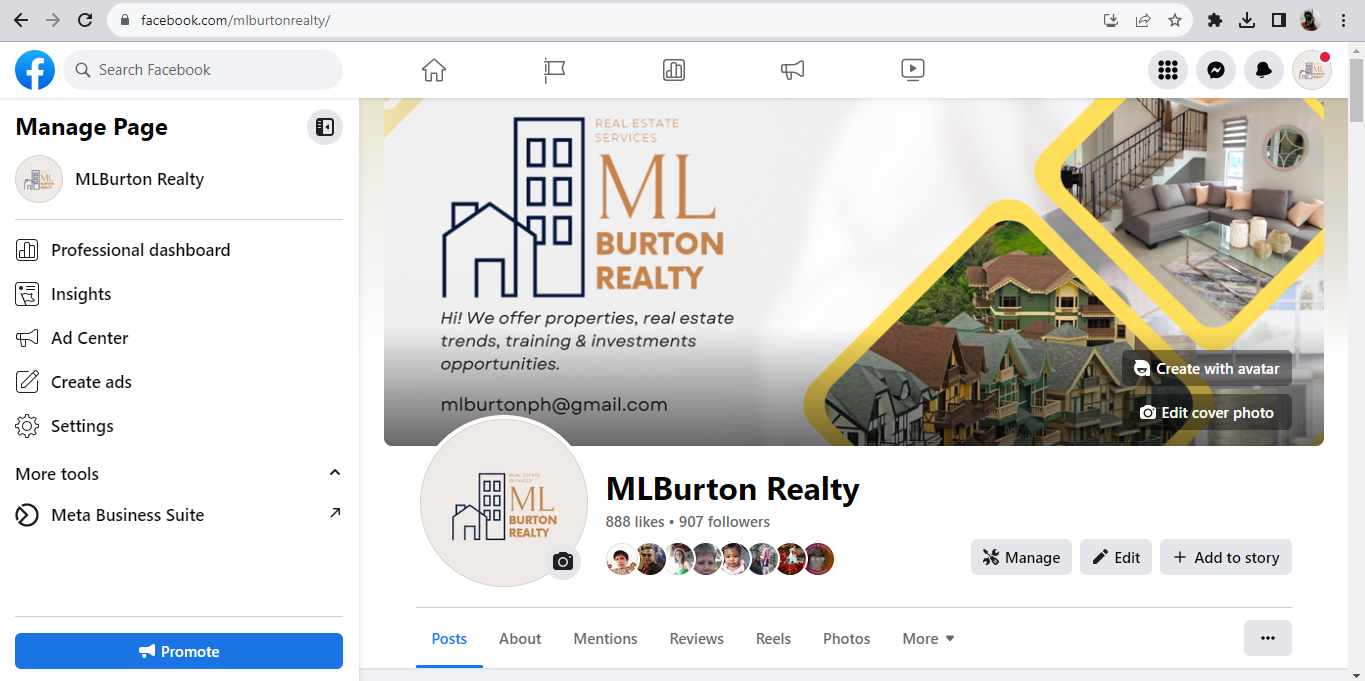Screen dimensions: 1365x681
Task: Open the account profile picture in the top right corner
Action: click(1312, 70)
